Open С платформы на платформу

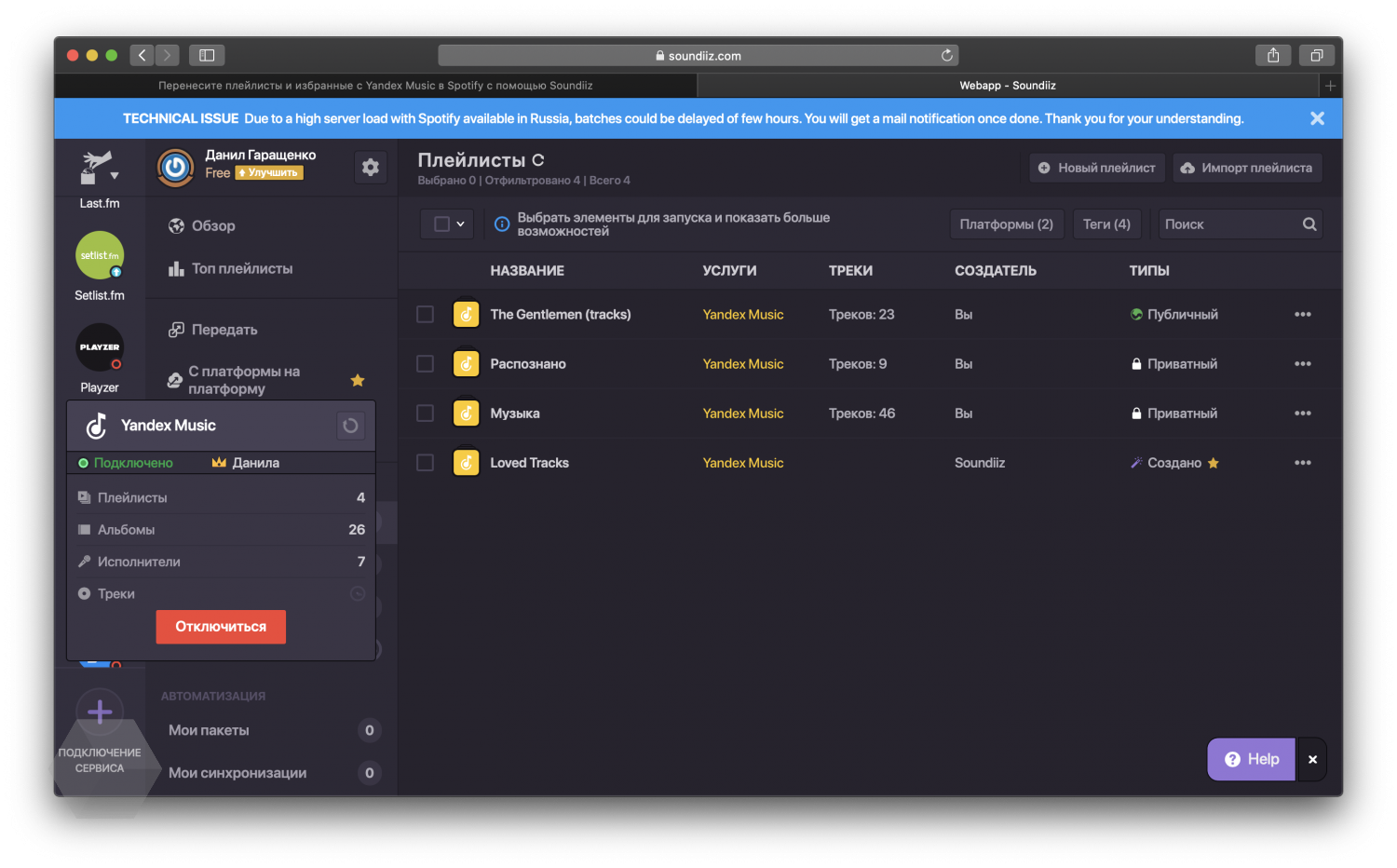point(244,380)
